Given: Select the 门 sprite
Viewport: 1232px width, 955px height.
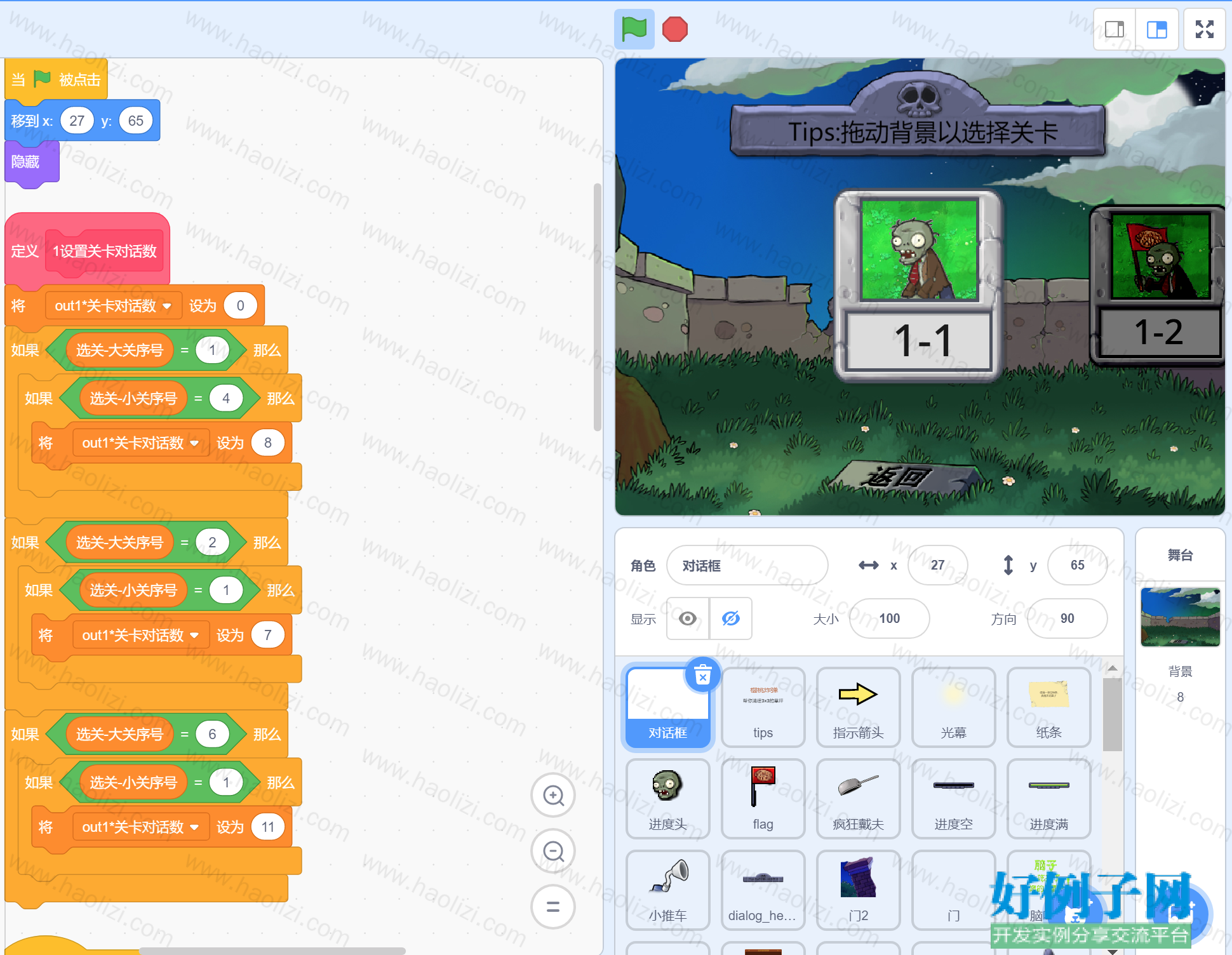Looking at the screenshot, I should pyautogui.click(x=954, y=890).
